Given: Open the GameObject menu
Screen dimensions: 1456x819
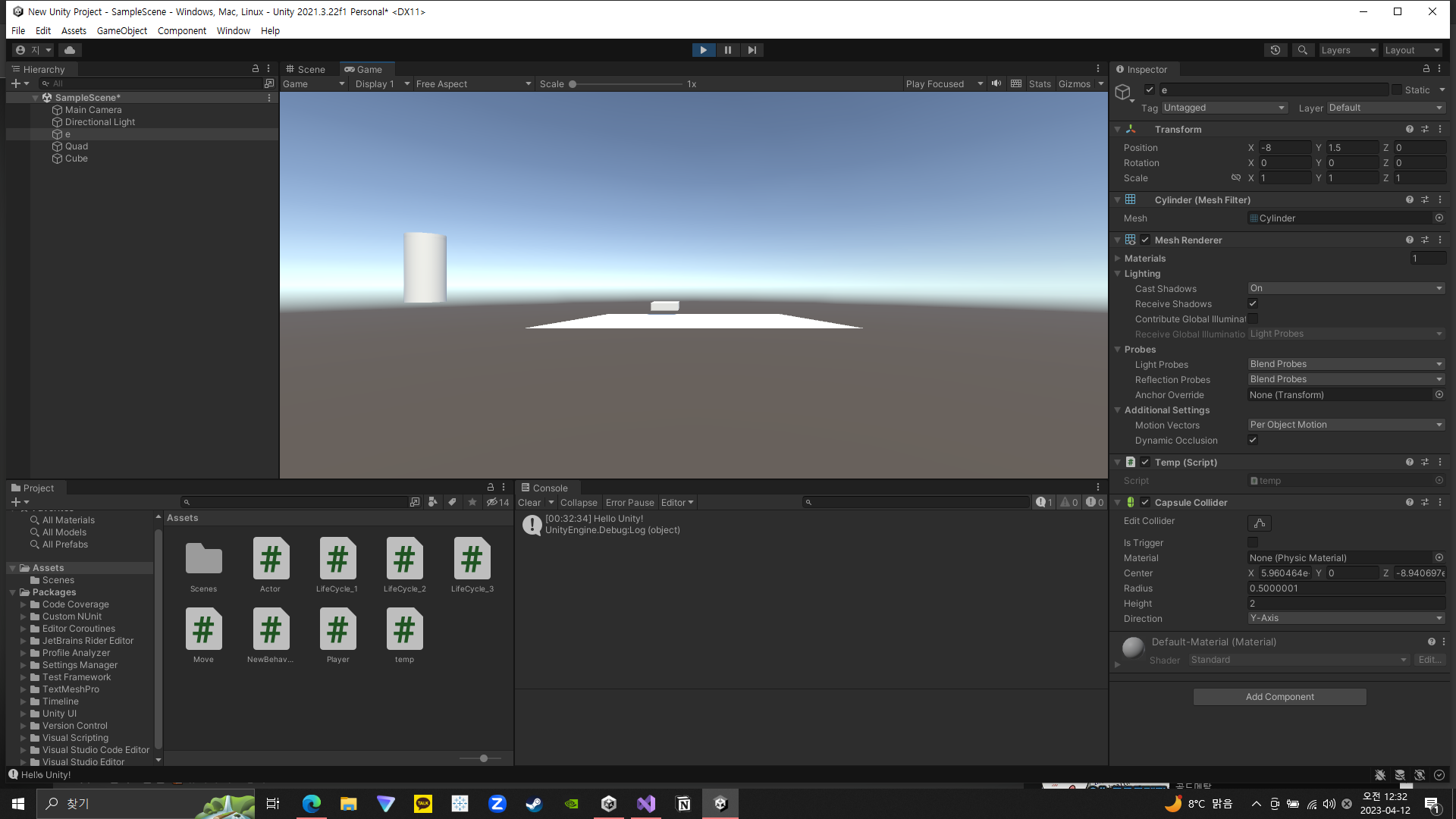Looking at the screenshot, I should [x=121, y=31].
